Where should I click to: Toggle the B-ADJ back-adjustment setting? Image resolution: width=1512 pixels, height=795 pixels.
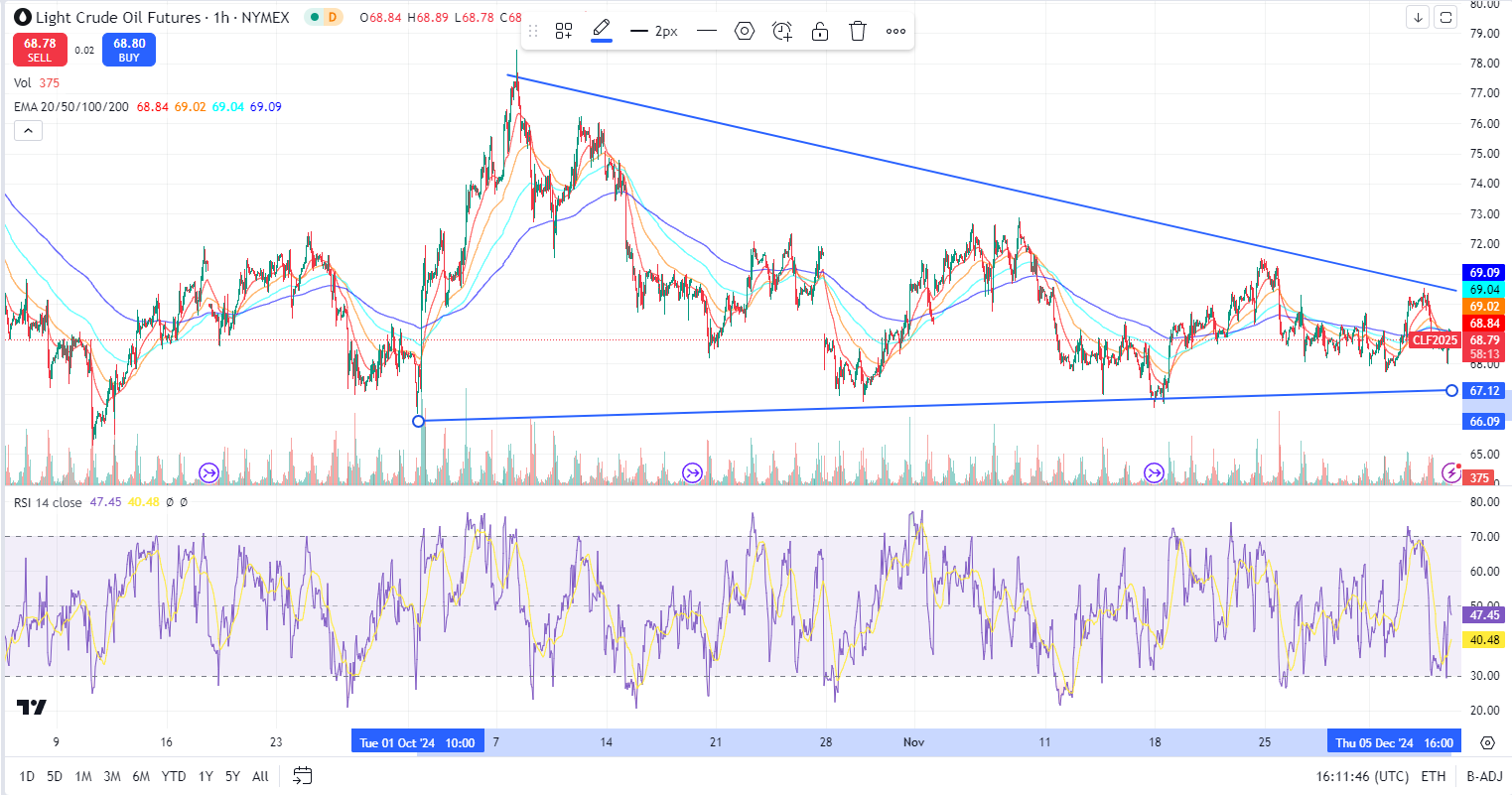coord(1483,776)
